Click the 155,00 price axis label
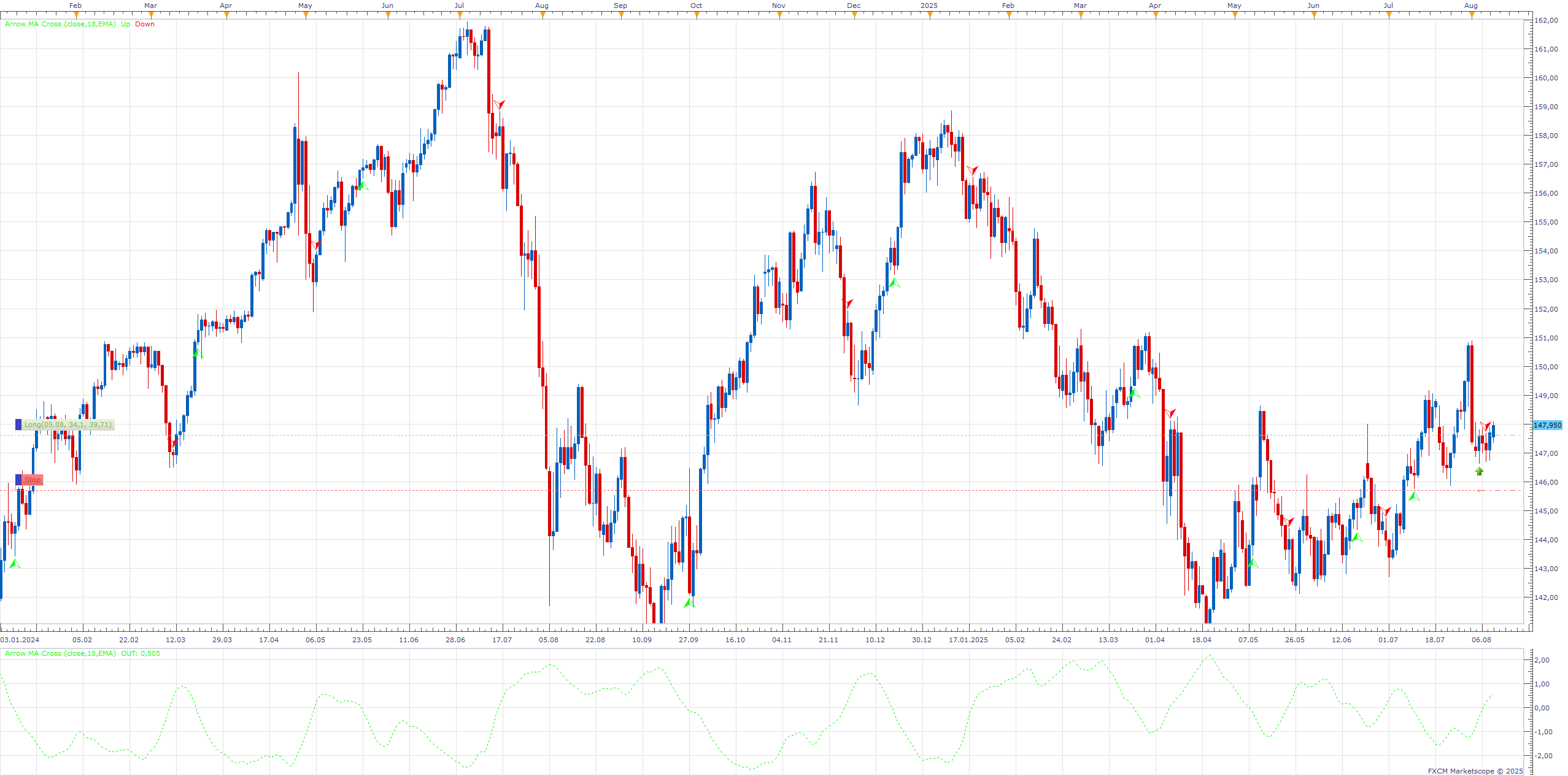Image resolution: width=1568 pixels, height=776 pixels. pos(1546,222)
